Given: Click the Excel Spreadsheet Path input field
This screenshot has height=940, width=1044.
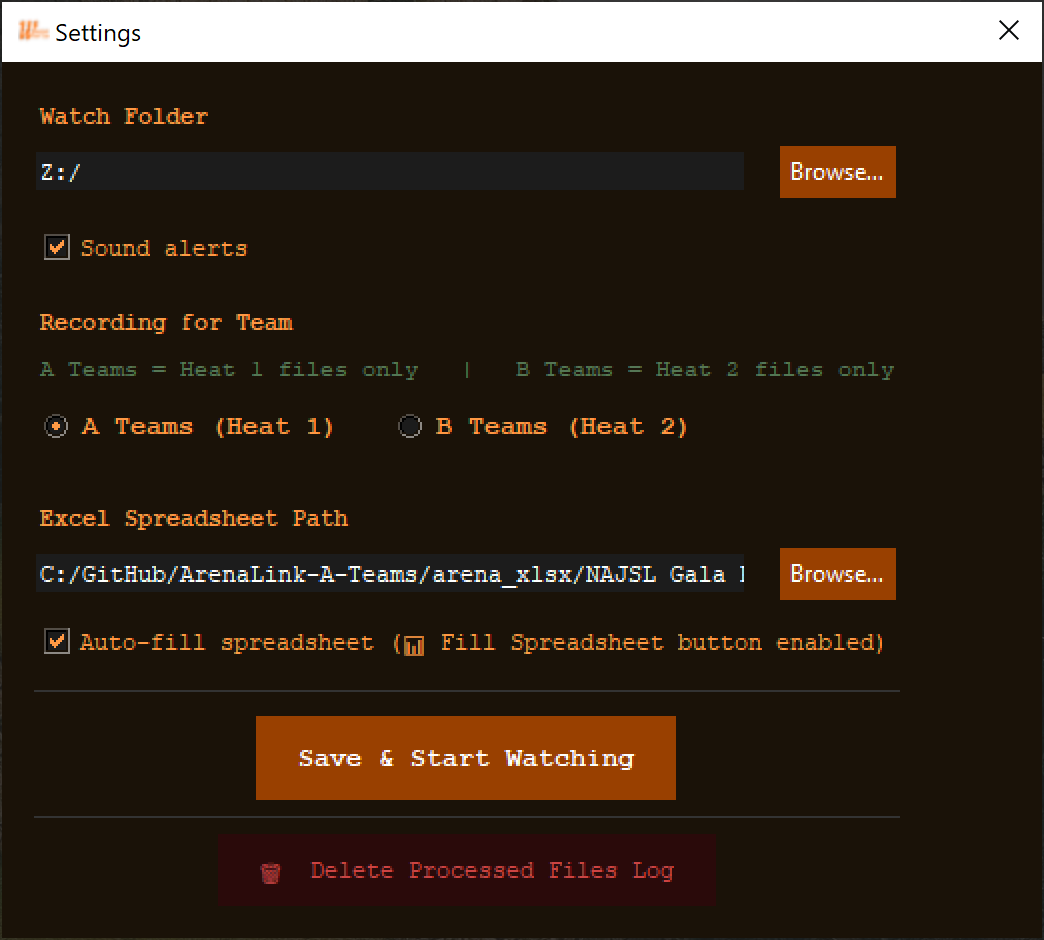Looking at the screenshot, I should [390, 573].
